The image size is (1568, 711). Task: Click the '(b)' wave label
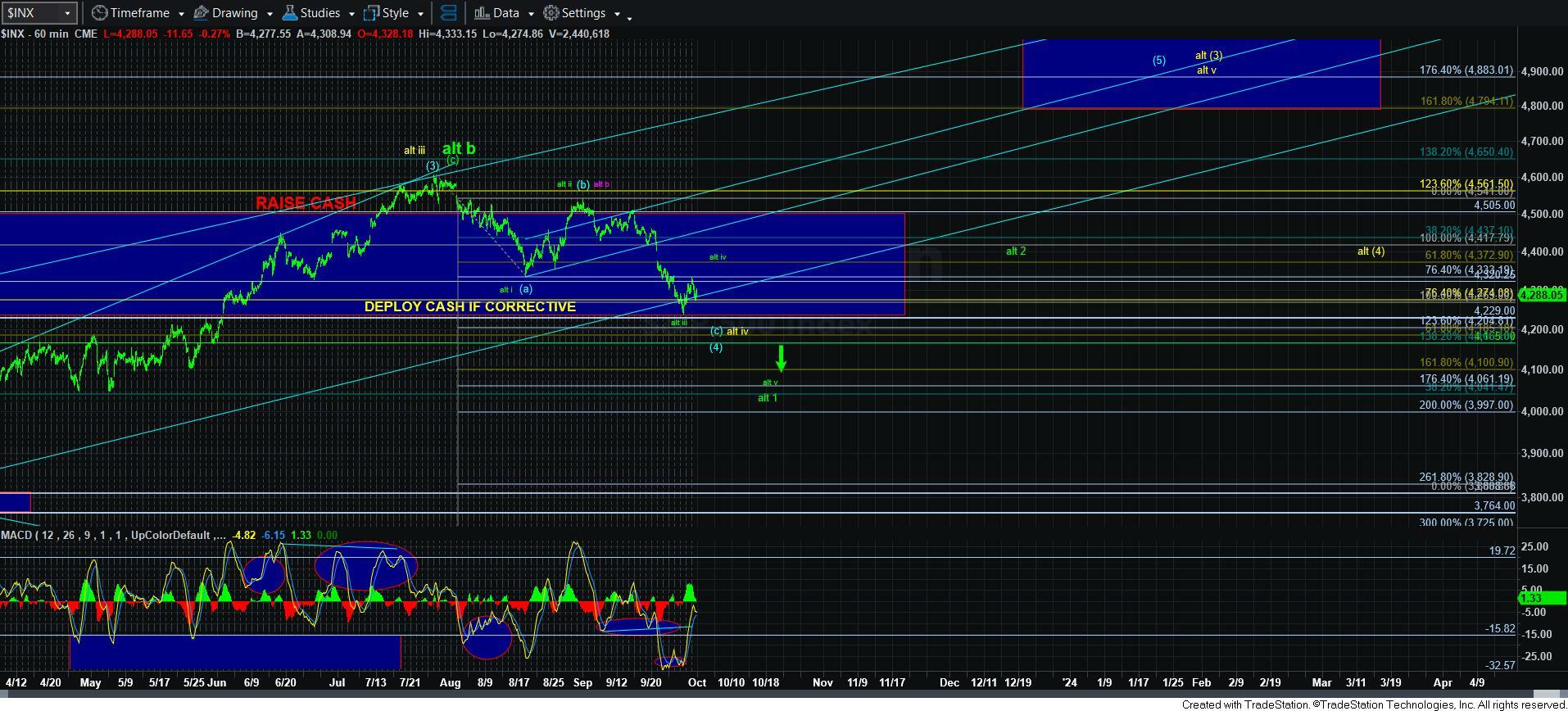[582, 184]
